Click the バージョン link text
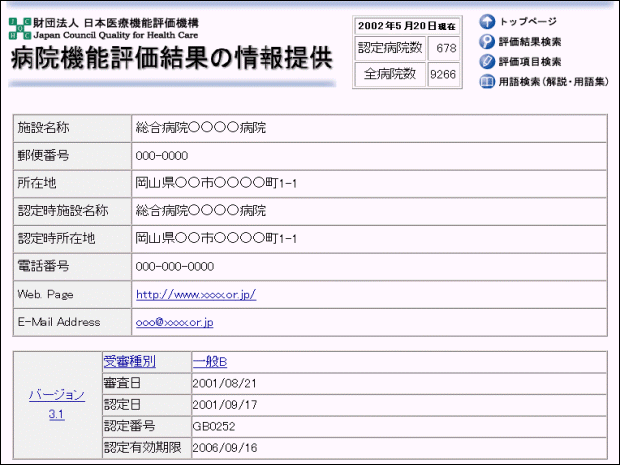The width and height of the screenshot is (620, 465). pos(56,395)
